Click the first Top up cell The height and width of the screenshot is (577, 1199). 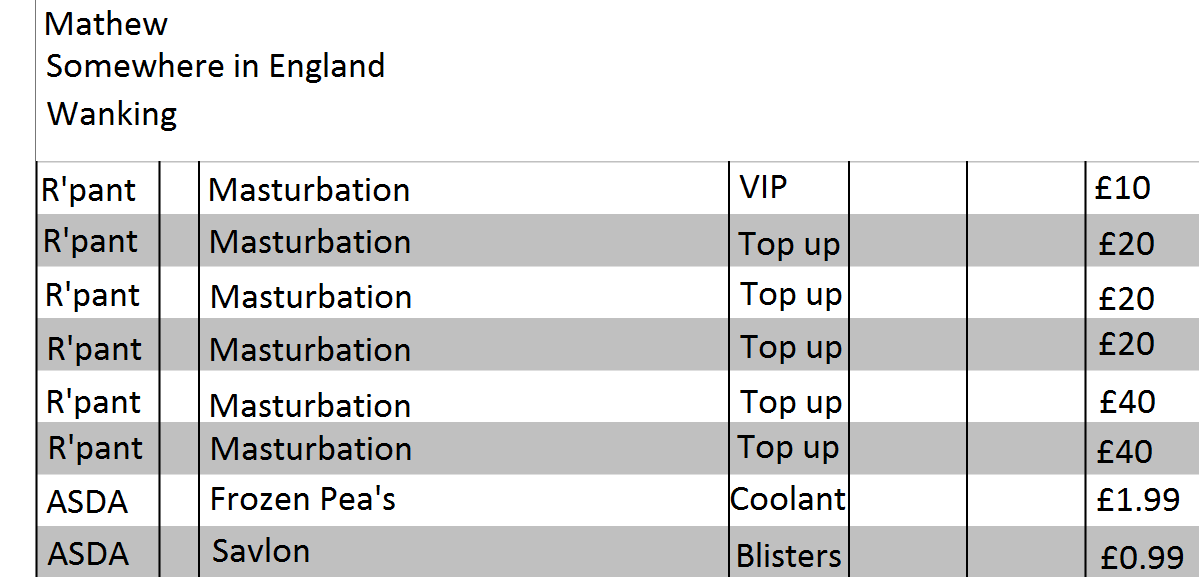[789, 241]
